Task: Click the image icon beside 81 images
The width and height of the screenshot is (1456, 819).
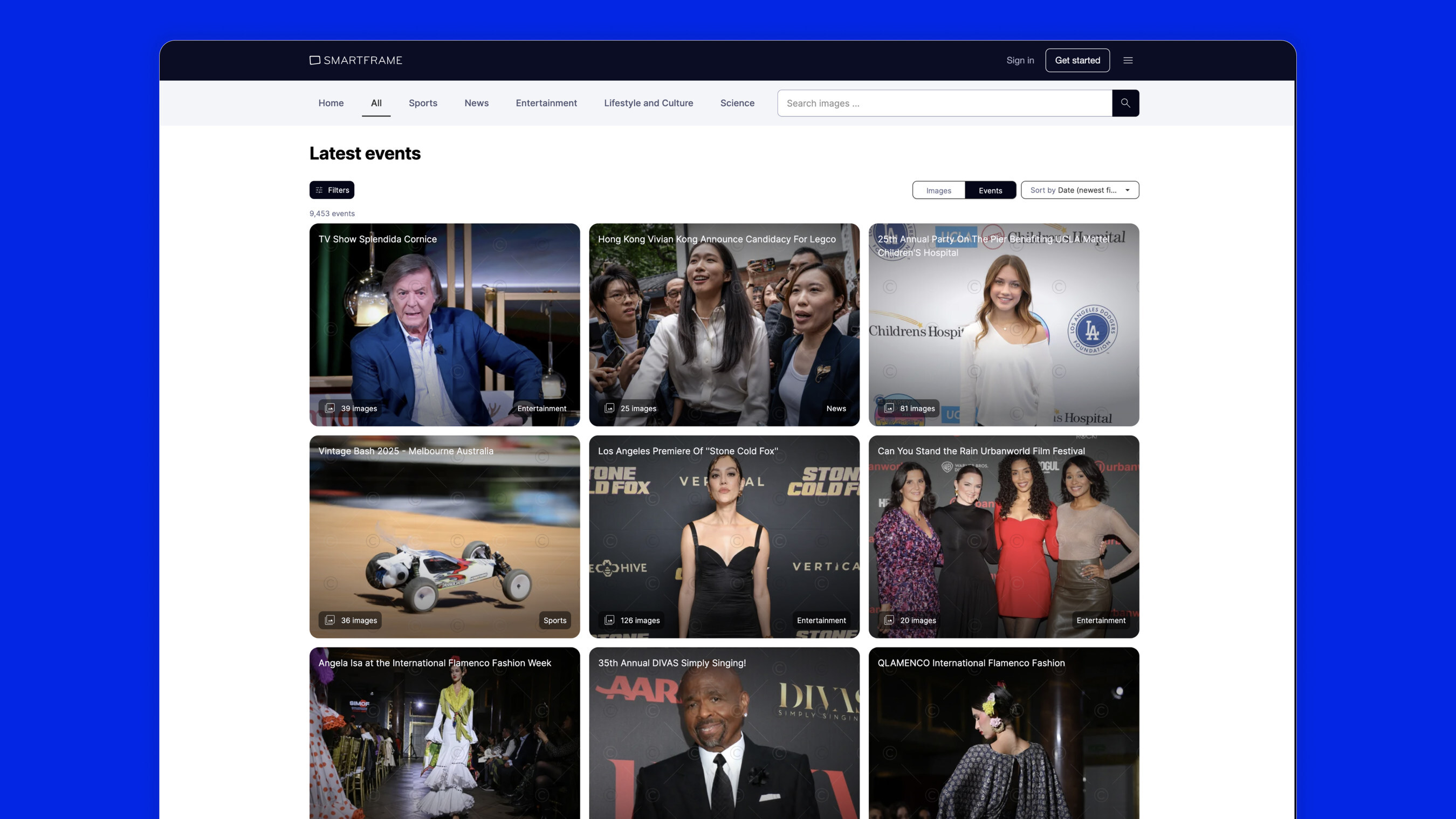Action: 889,408
